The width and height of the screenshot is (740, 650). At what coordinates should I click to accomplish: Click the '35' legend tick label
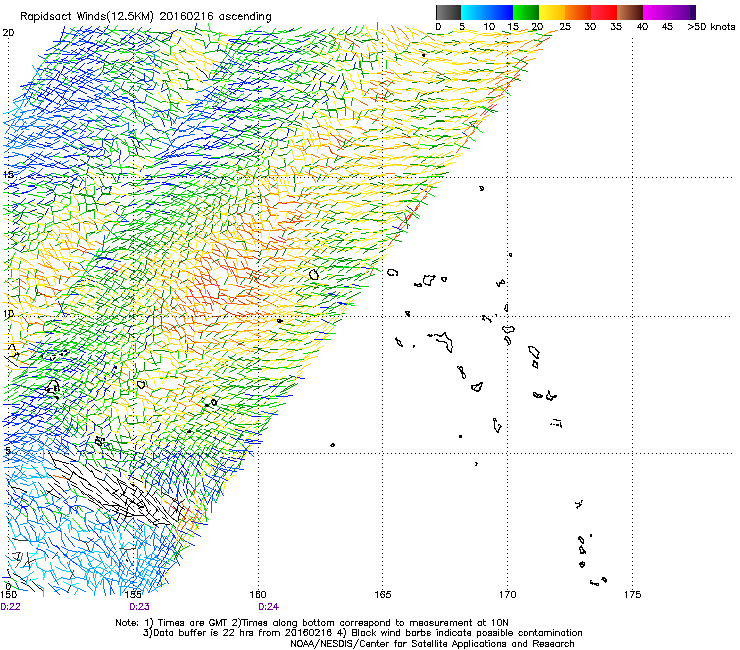(x=616, y=27)
